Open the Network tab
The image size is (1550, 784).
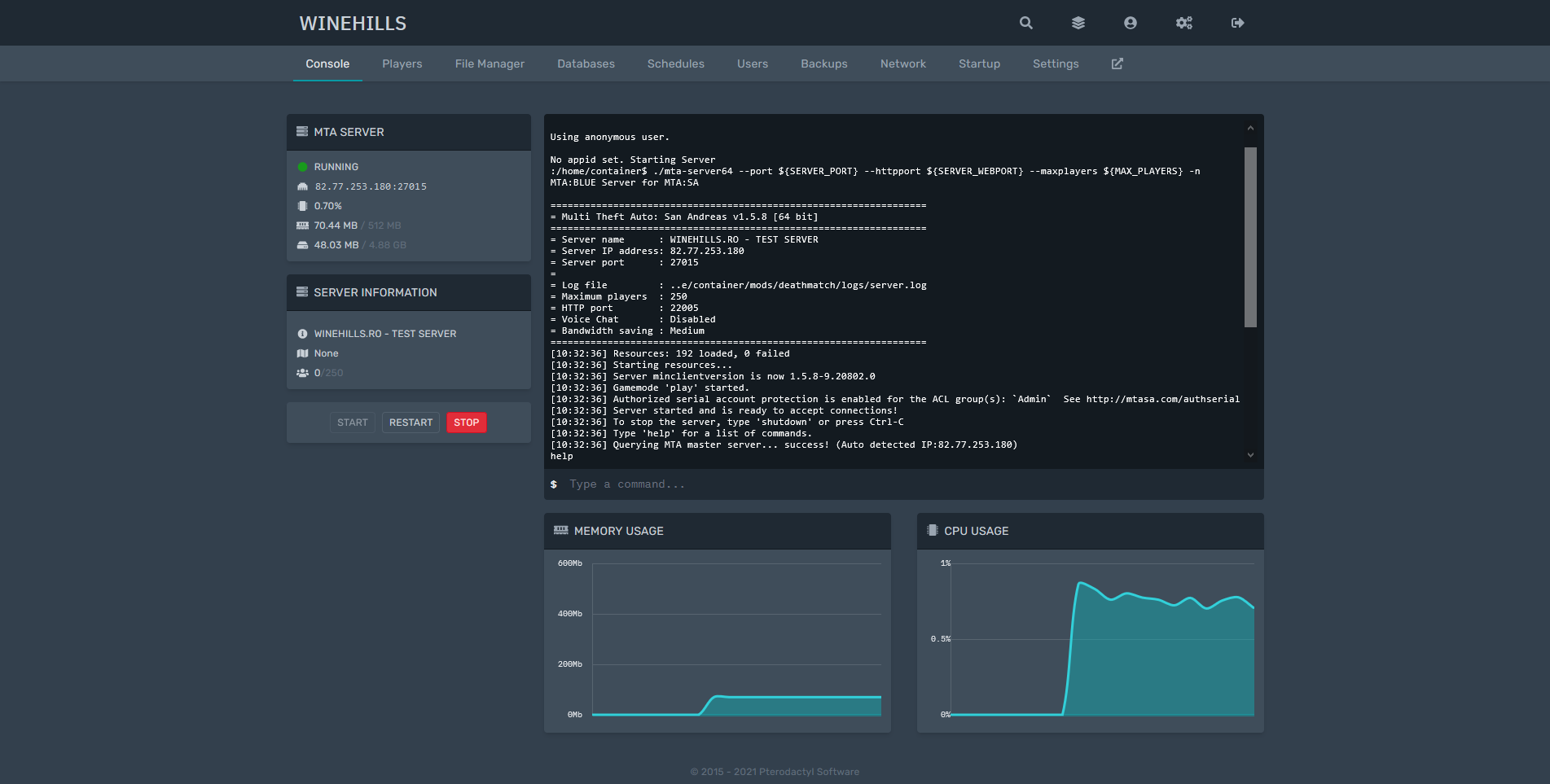[902, 64]
